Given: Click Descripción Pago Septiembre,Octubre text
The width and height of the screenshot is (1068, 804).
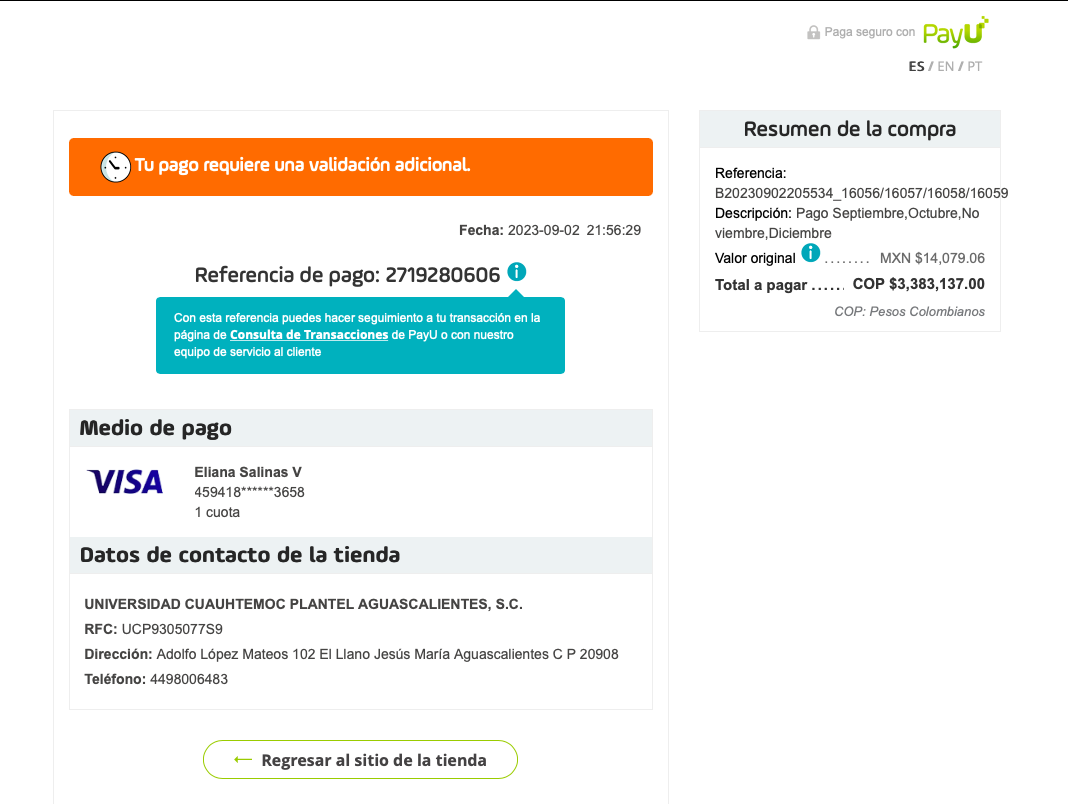Looking at the screenshot, I should pyautogui.click(x=847, y=223).
